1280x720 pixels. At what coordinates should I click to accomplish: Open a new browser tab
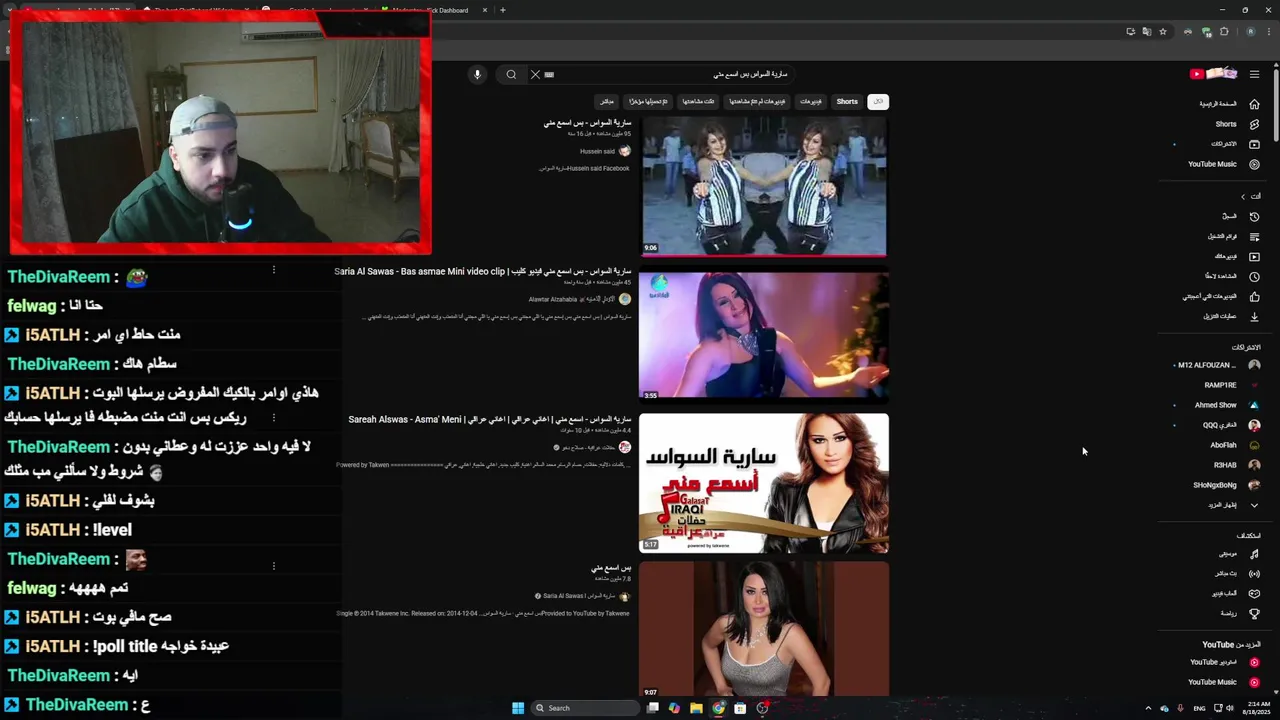click(502, 10)
